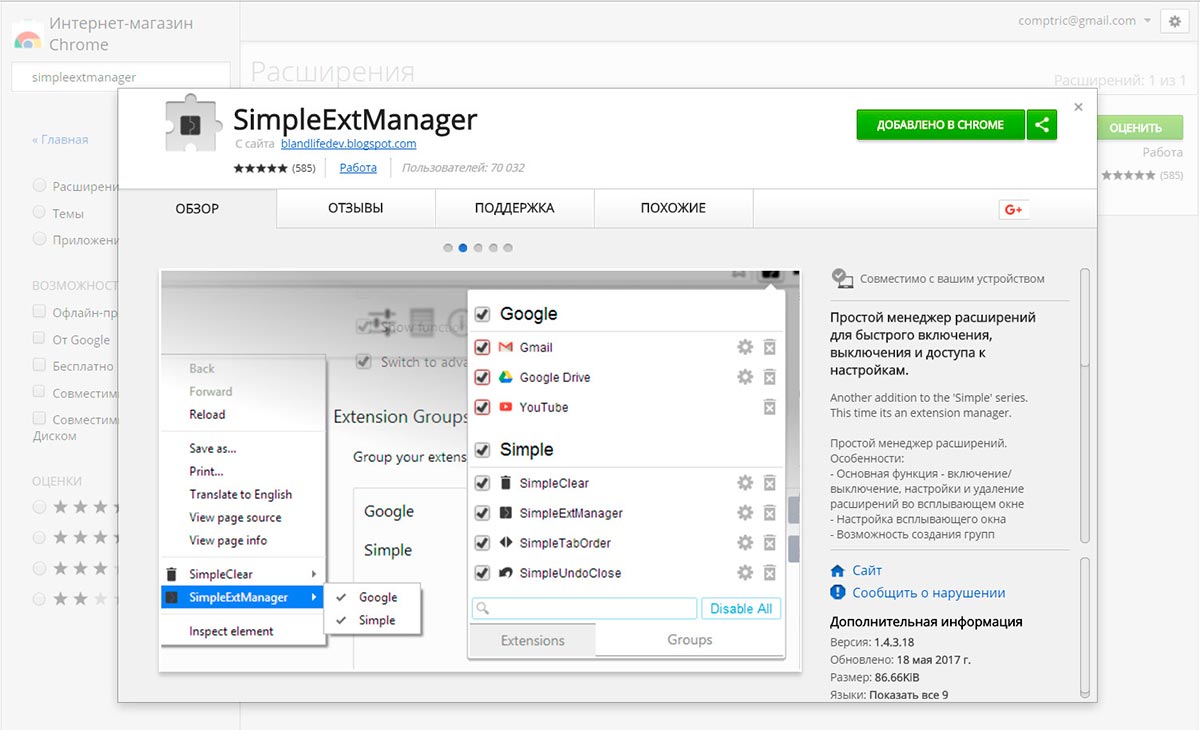Select the fourth carousel dot
1200x730 pixels.
[493, 248]
